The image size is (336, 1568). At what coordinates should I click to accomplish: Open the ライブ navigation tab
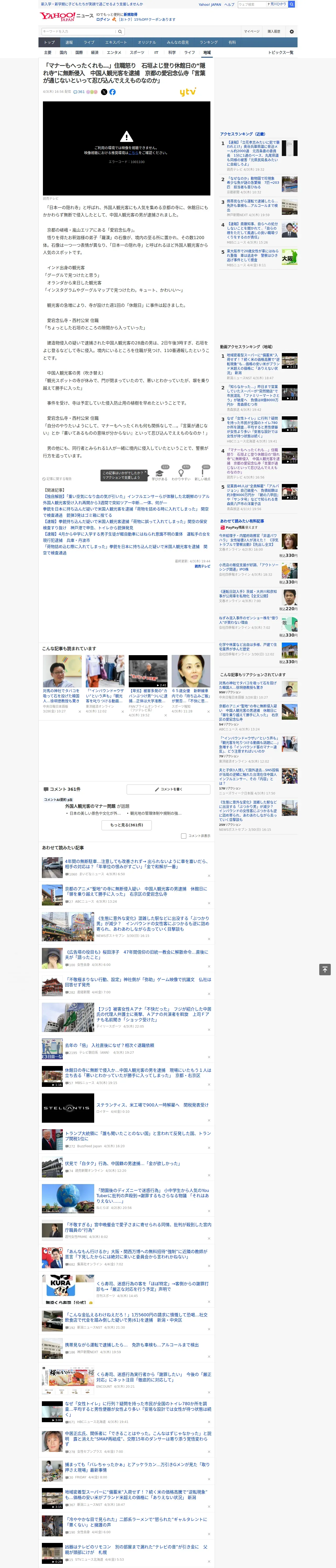coord(89,43)
